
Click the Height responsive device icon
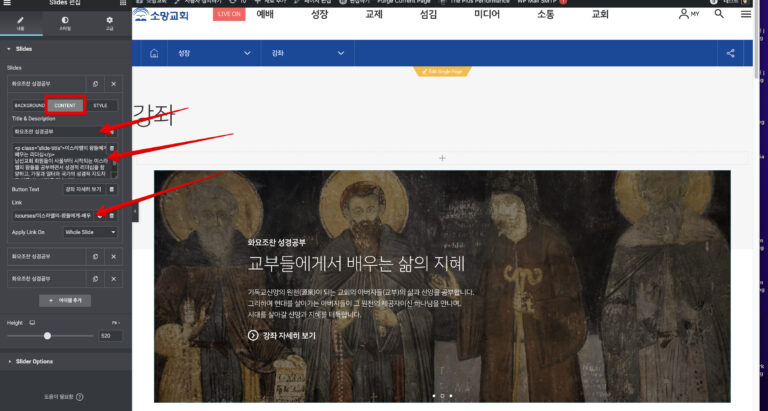tap(32, 323)
